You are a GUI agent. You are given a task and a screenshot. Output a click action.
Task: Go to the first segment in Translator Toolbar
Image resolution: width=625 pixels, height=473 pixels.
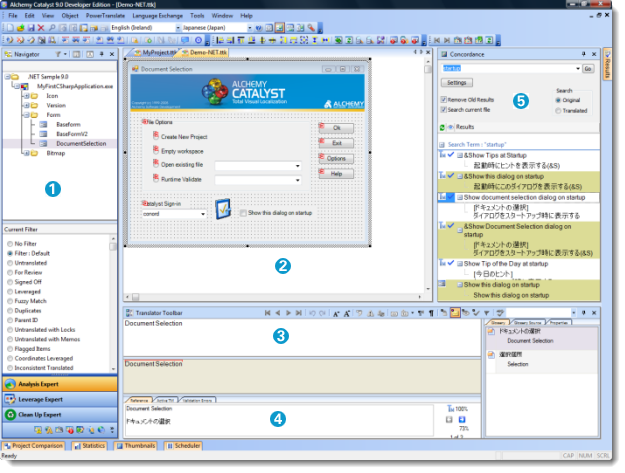[x=267, y=313]
